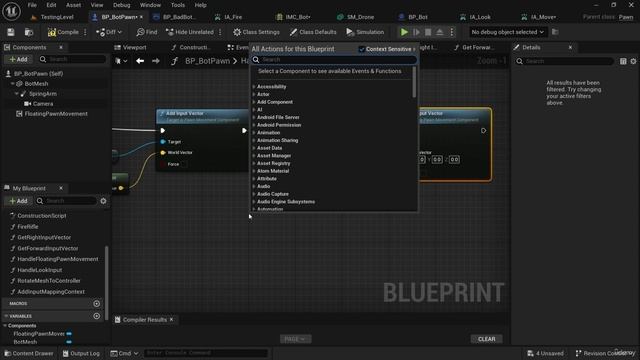Close the BP_BotPawn tab
Screen dimensions: 640x360
pyautogui.click(x=141, y=17)
